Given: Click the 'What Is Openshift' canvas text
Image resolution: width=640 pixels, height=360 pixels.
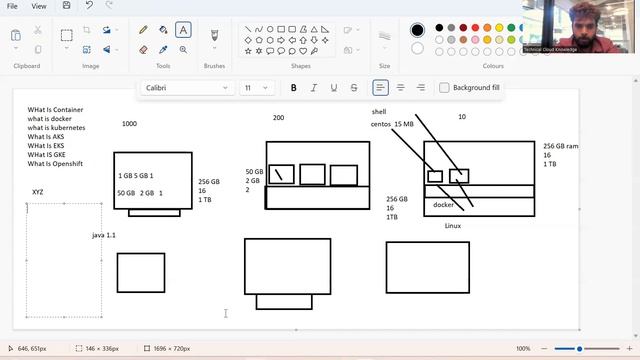Looking at the screenshot, I should [x=55, y=164].
